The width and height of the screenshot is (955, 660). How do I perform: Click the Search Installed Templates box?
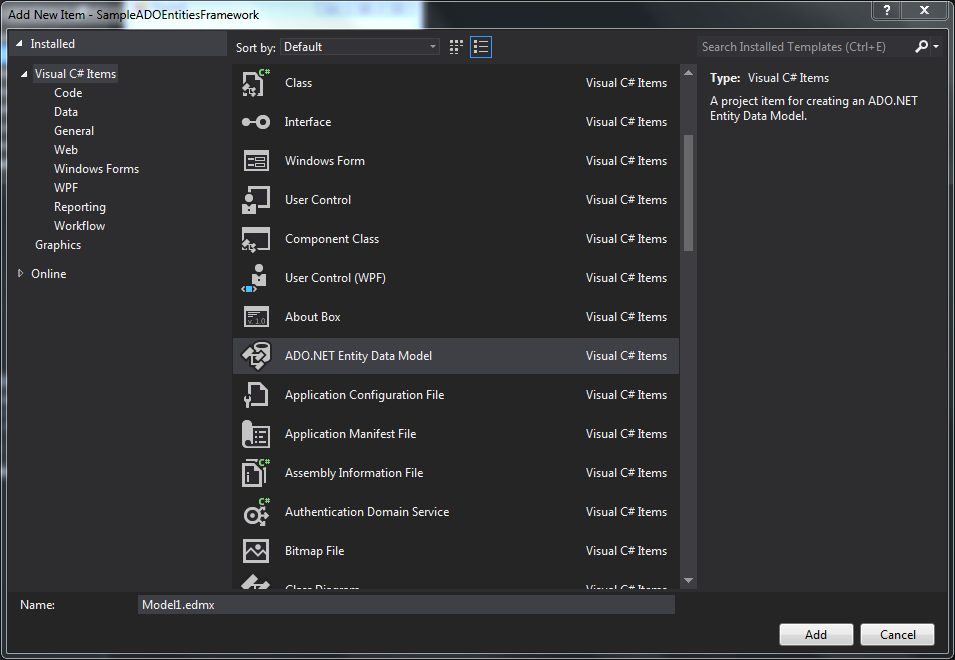point(804,47)
